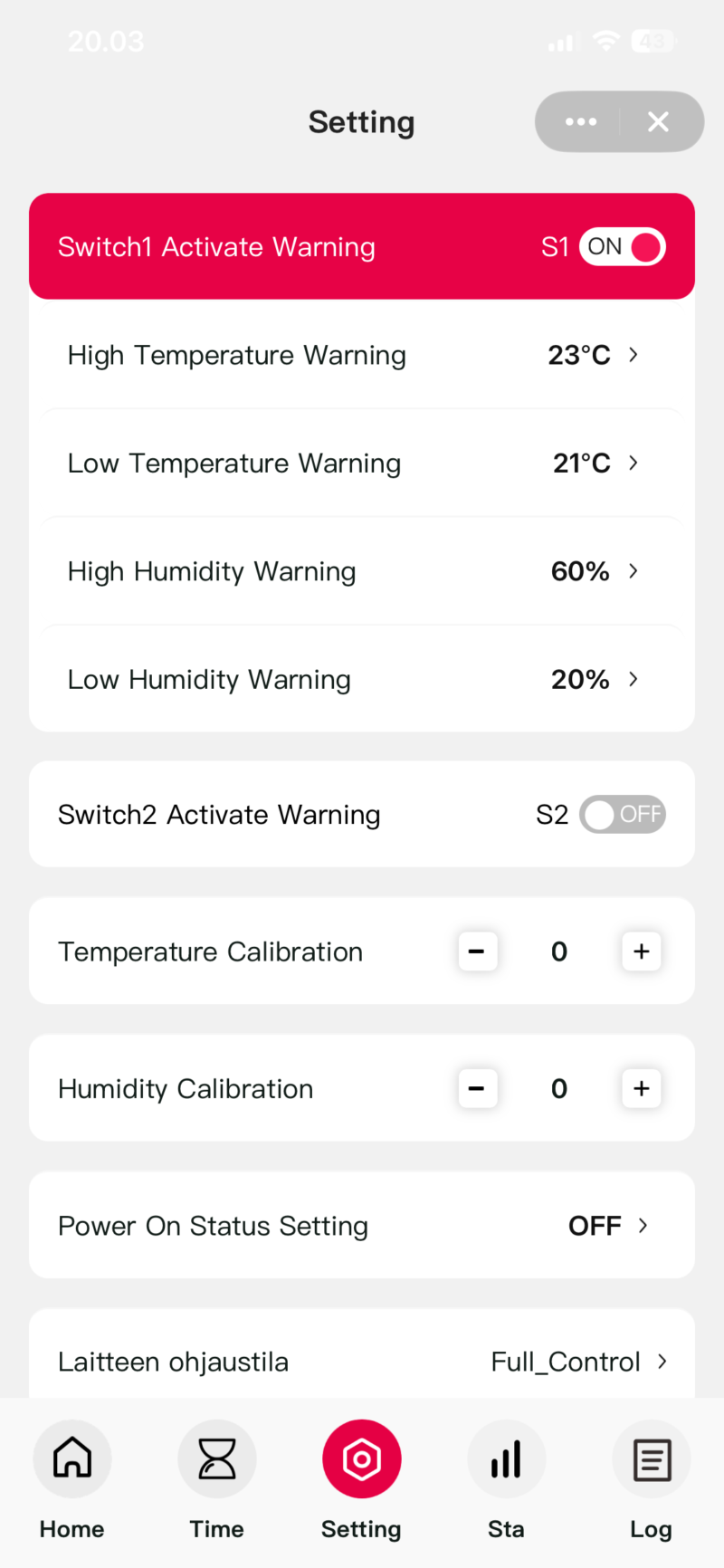
Task: Turn off the S1 warning switch
Action: point(623,247)
